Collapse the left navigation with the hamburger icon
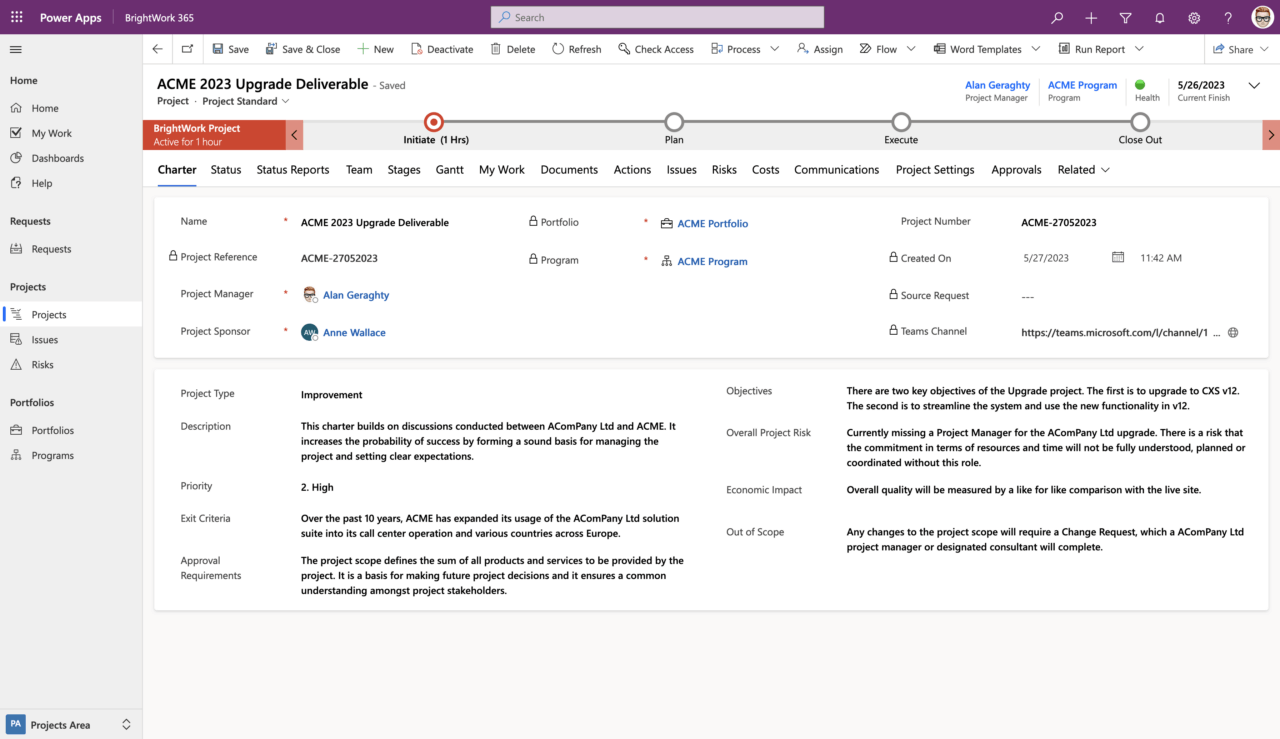This screenshot has height=739, width=1280. tap(15, 48)
